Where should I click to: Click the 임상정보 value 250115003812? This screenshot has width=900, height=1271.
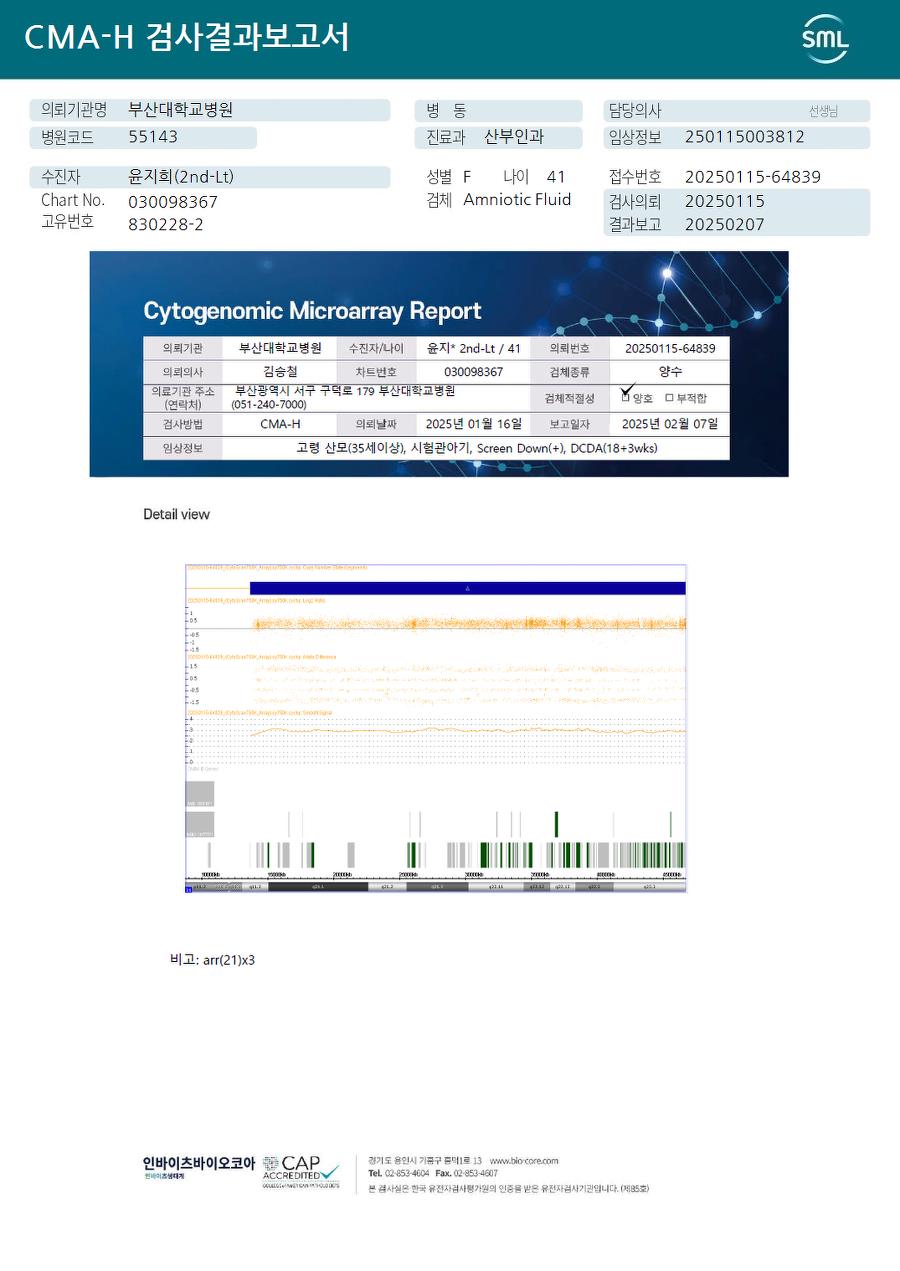(745, 137)
